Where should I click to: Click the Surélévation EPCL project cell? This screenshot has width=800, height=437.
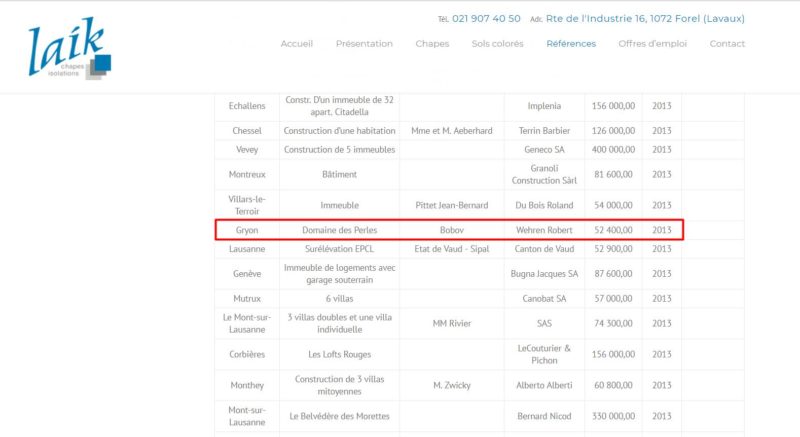coord(339,249)
